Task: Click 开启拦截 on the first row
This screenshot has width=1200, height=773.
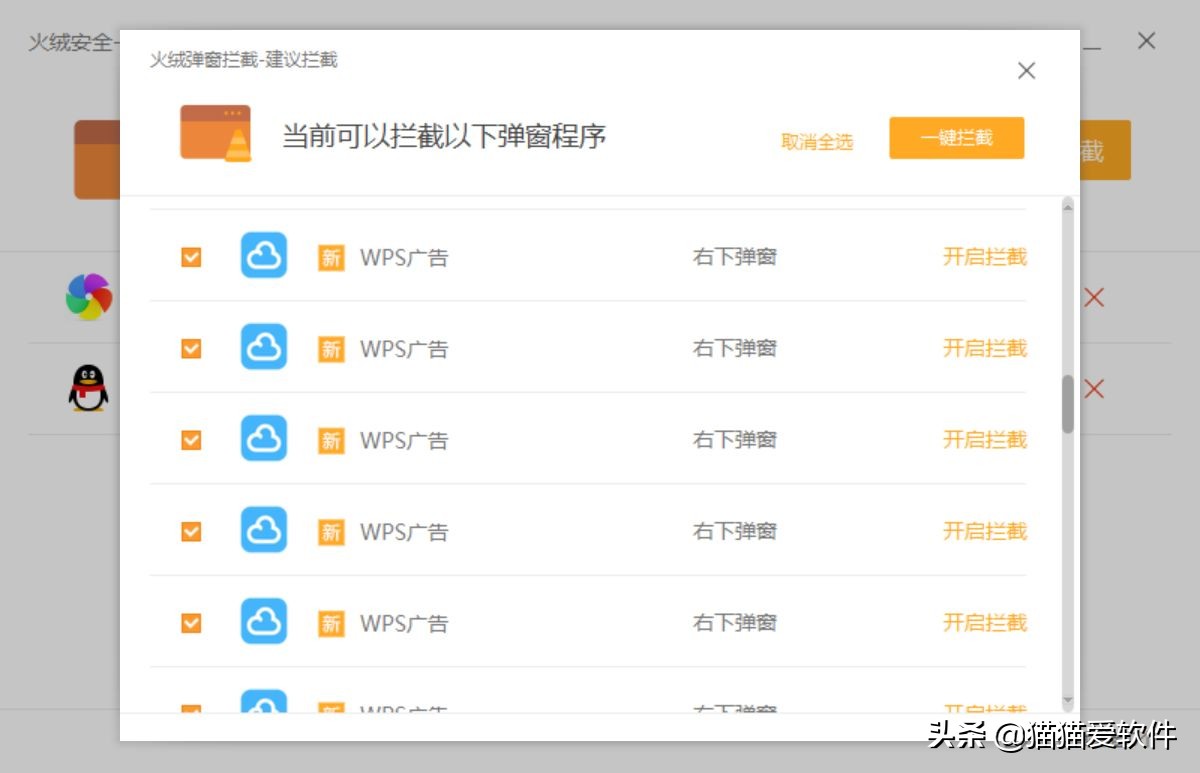Action: pos(984,256)
